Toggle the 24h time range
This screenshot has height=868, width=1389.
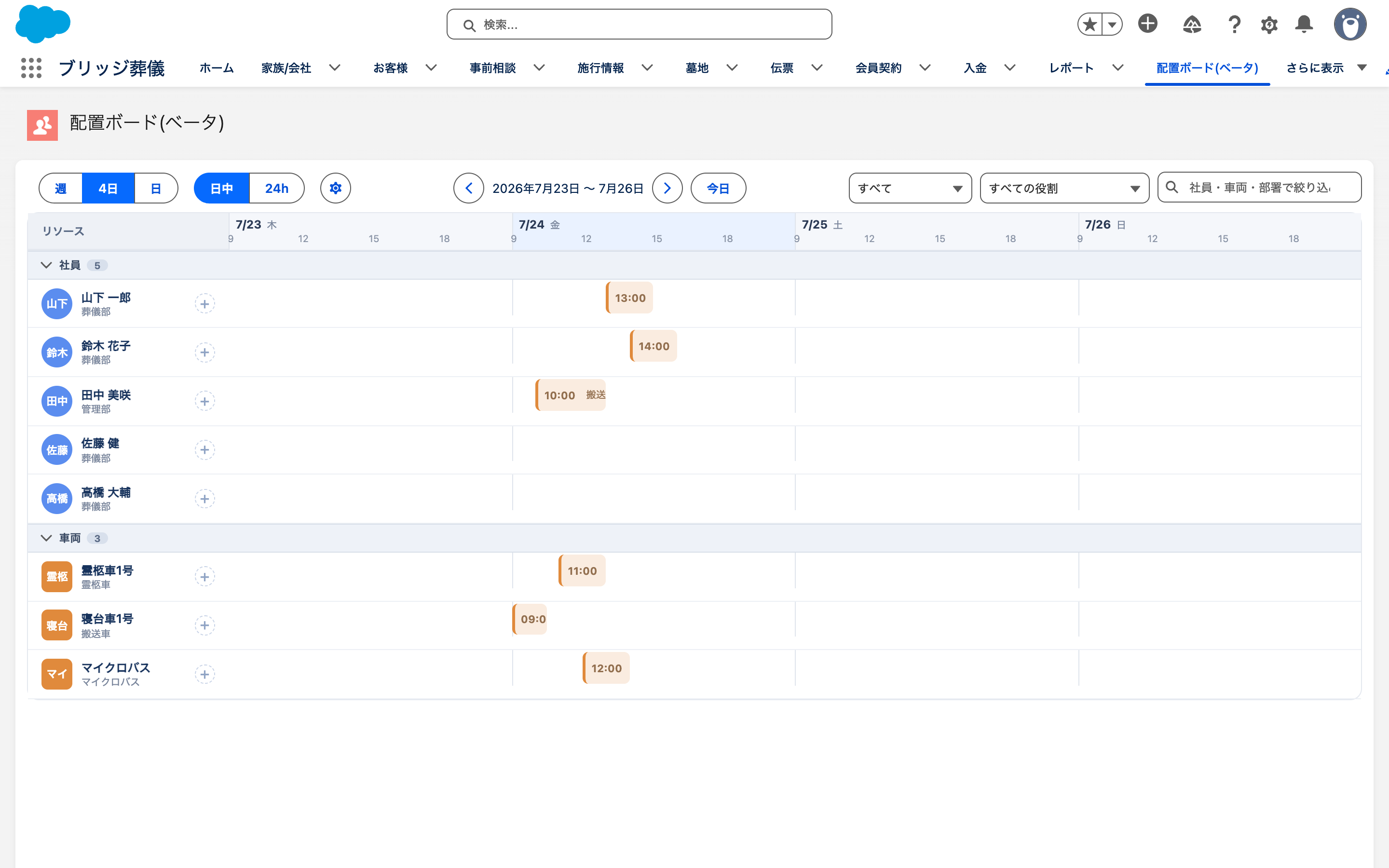pyautogui.click(x=277, y=188)
